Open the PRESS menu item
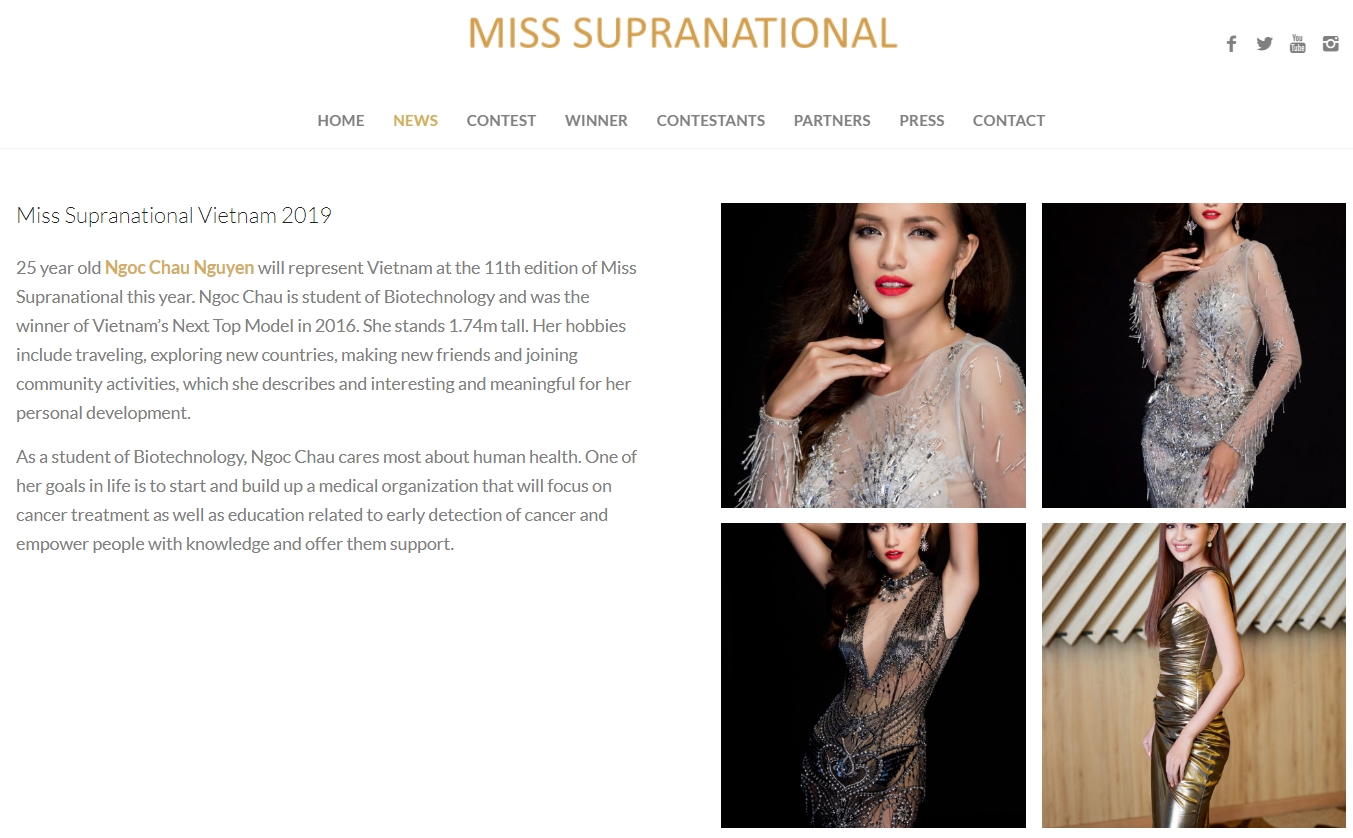Viewport: 1353px width, 838px height. pyautogui.click(x=922, y=120)
